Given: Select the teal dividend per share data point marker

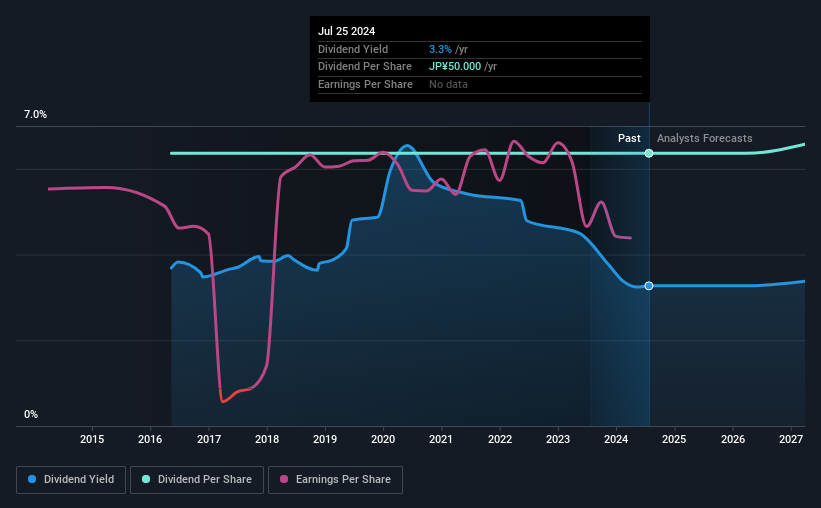Looking at the screenshot, I should [x=649, y=153].
